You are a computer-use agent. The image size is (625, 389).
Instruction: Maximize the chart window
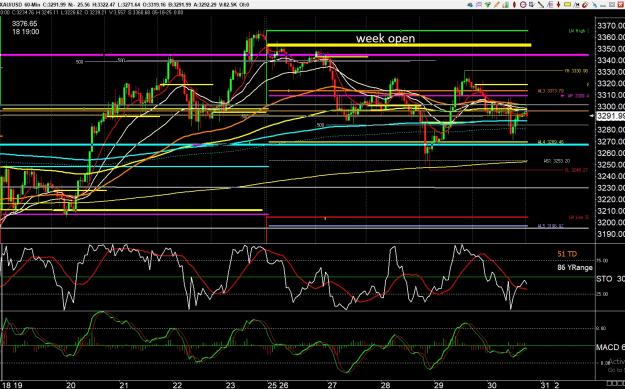pos(612,5)
